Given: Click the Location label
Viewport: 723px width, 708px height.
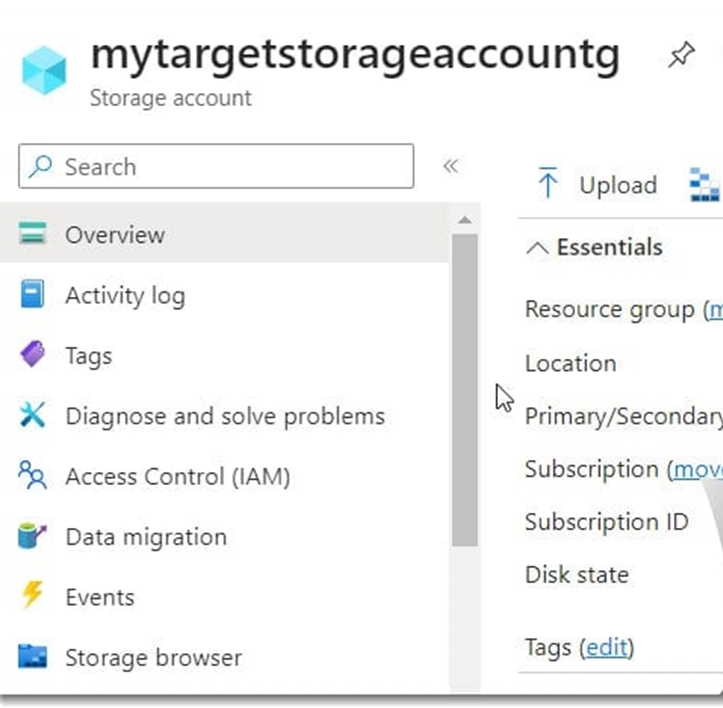Looking at the screenshot, I should 571,363.
